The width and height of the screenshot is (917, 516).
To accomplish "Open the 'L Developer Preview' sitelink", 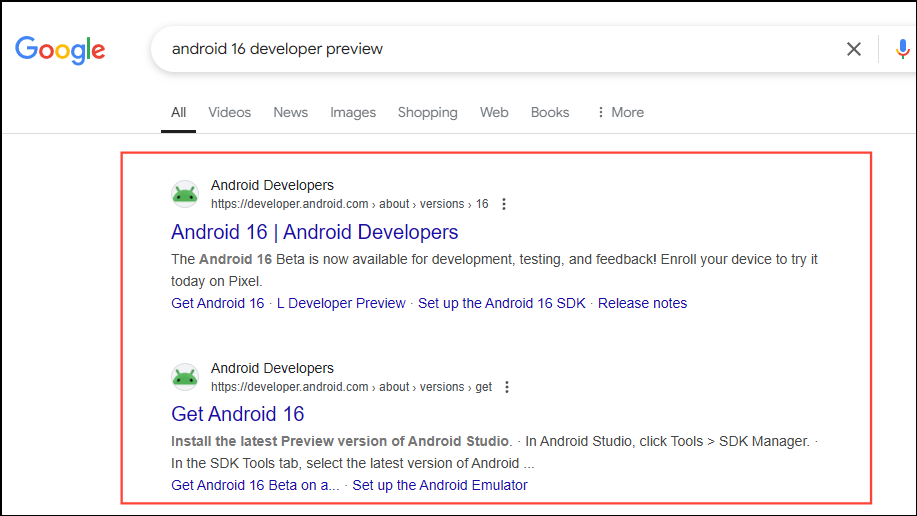I will tap(341, 303).
